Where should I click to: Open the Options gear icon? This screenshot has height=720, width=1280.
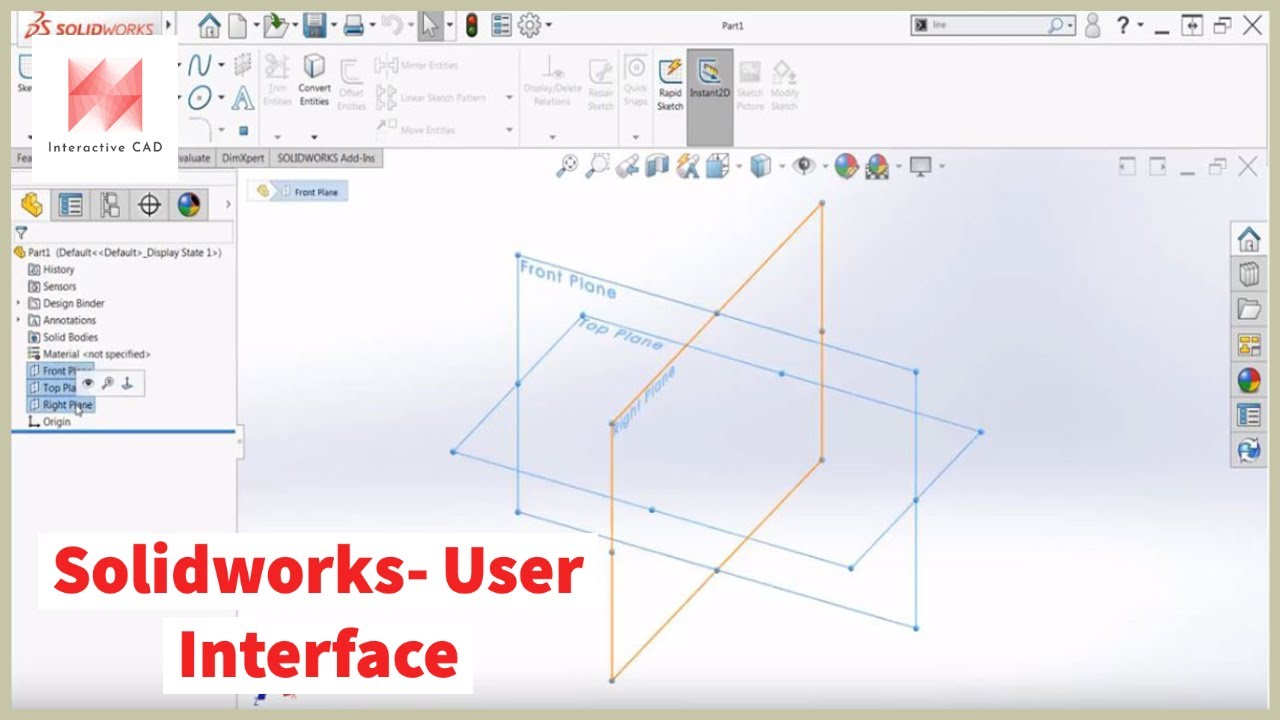click(x=530, y=26)
